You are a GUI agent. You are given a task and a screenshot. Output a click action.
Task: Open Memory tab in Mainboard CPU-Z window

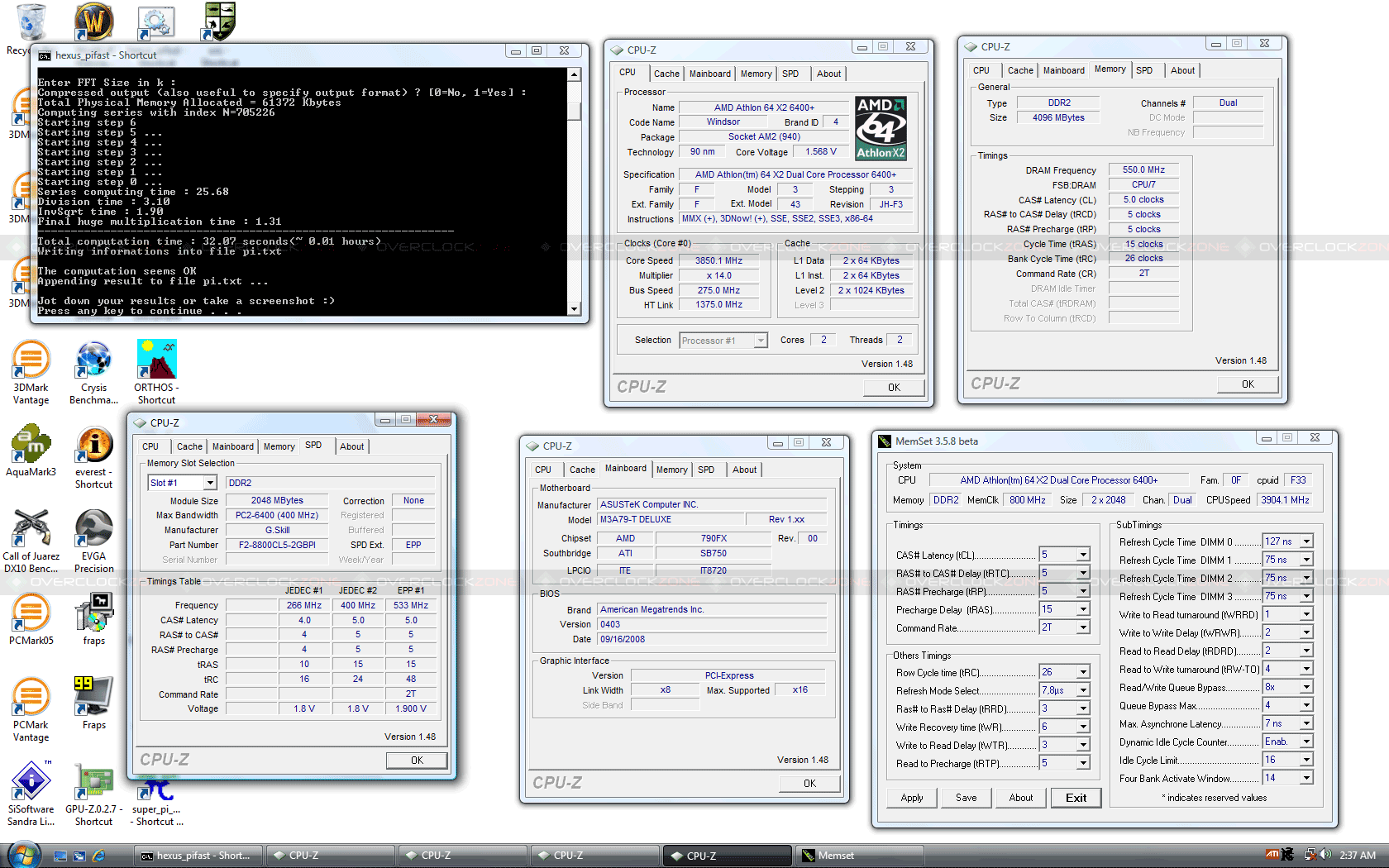coord(671,470)
